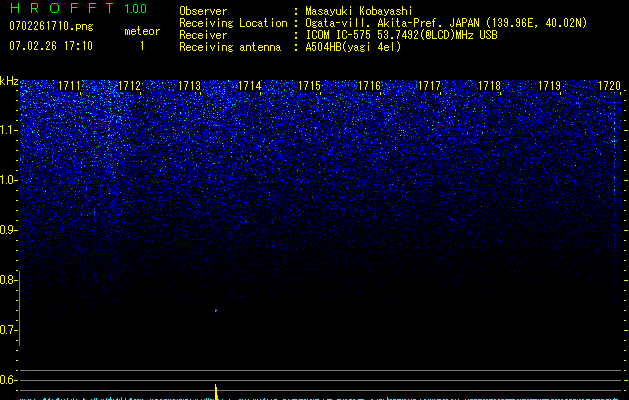Click the Observer label
The height and width of the screenshot is (400, 629).
203,11
